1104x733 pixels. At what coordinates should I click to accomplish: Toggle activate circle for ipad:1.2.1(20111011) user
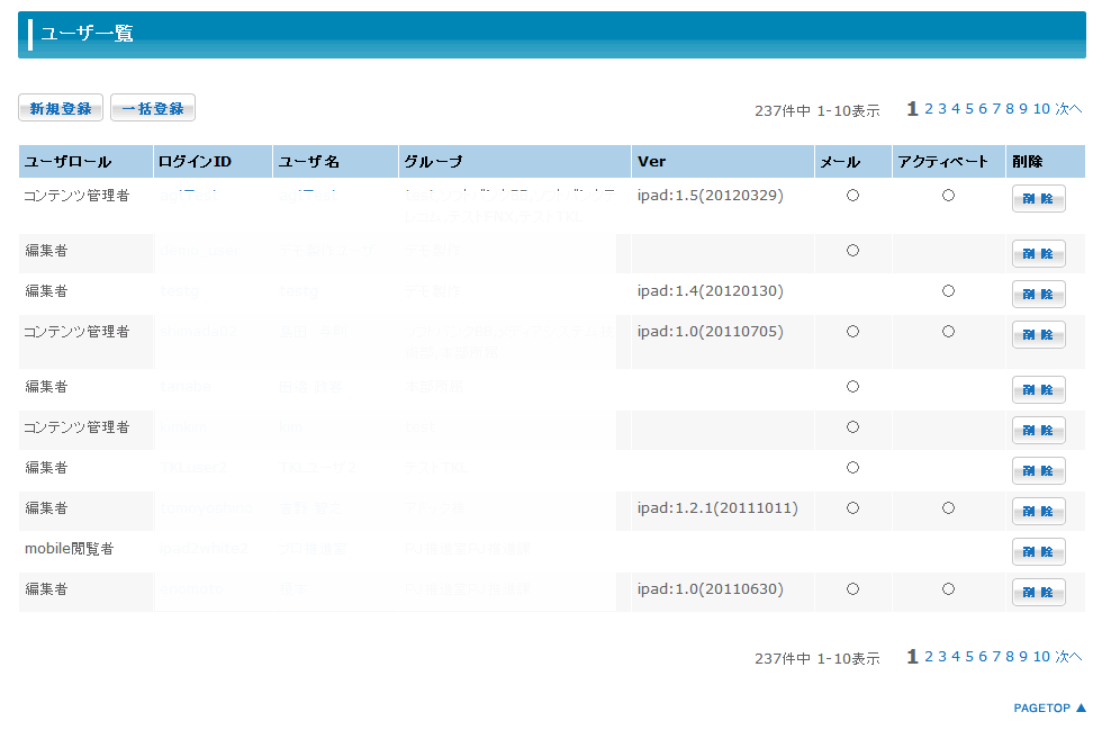(x=948, y=508)
